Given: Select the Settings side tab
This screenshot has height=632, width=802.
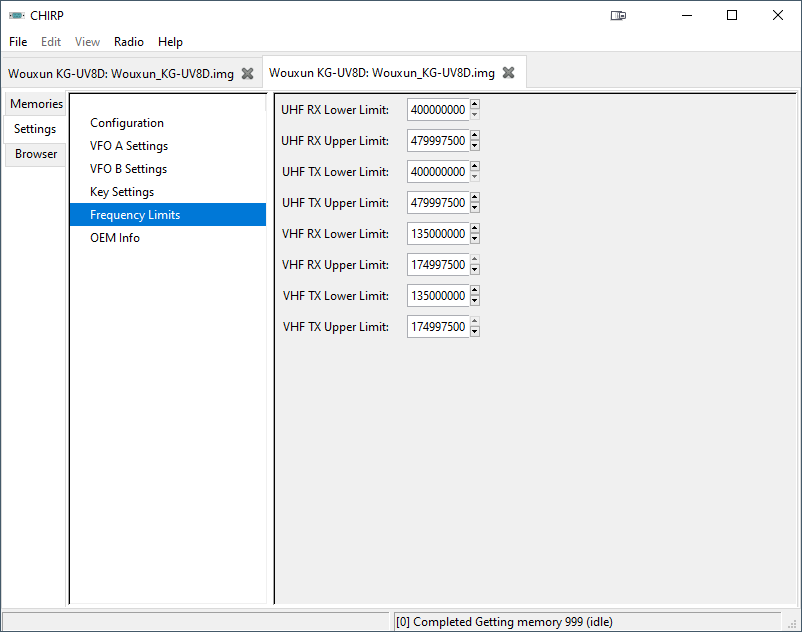Looking at the screenshot, I should coord(35,129).
